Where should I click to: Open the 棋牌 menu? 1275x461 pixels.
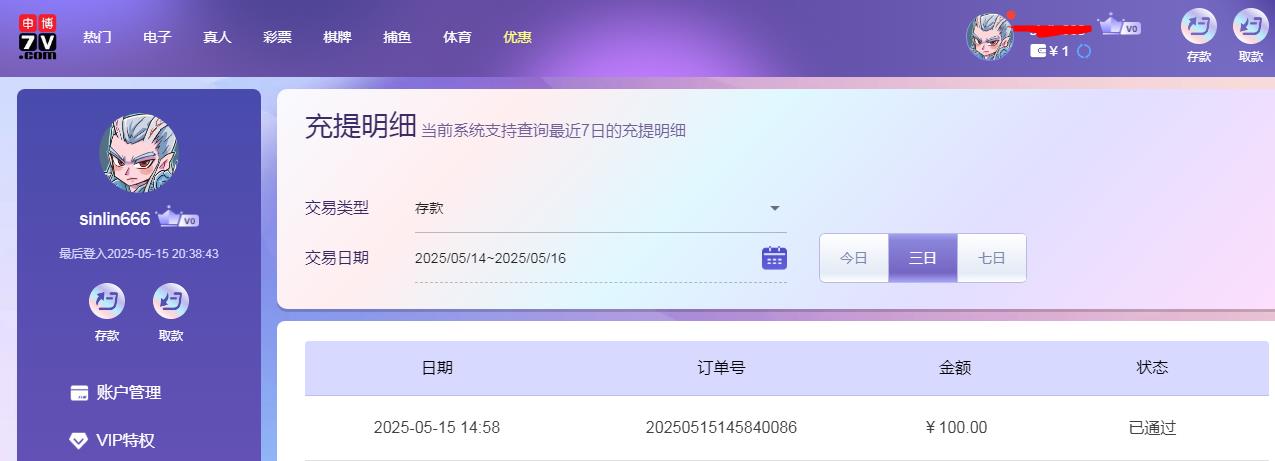[x=337, y=37]
